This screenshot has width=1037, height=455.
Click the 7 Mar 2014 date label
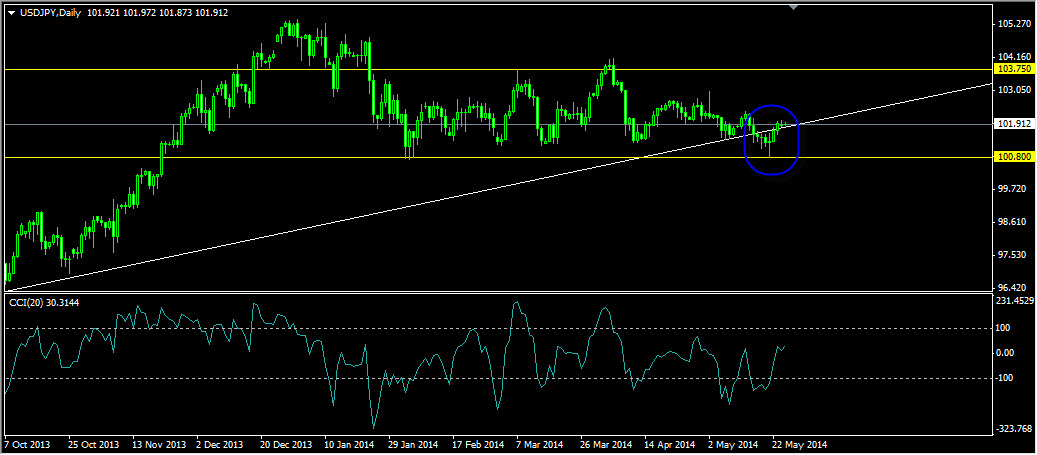[x=542, y=444]
